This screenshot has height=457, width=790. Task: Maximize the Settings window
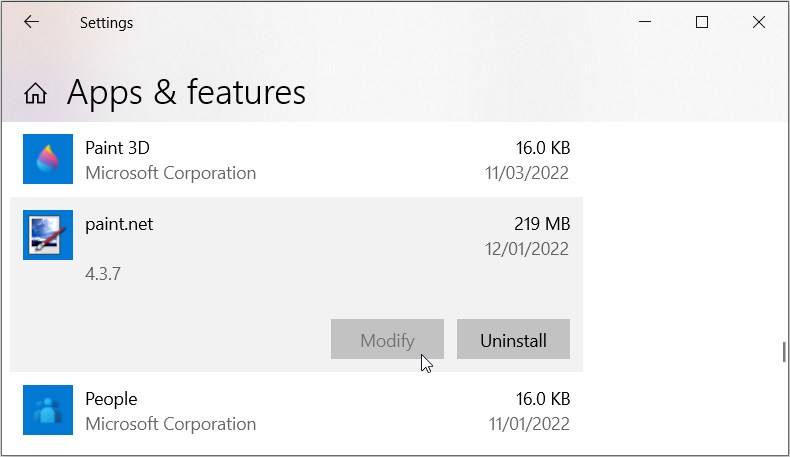pos(702,22)
